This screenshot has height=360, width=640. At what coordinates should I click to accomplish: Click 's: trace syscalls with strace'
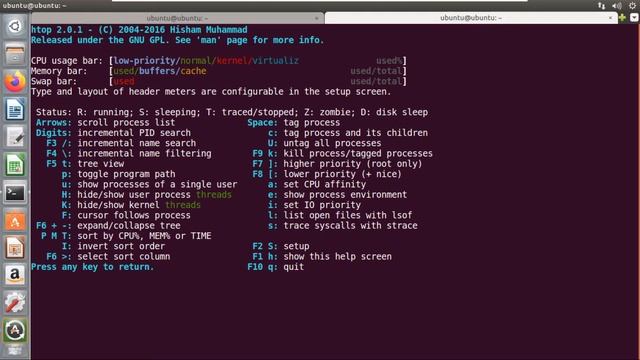[x=343, y=226]
